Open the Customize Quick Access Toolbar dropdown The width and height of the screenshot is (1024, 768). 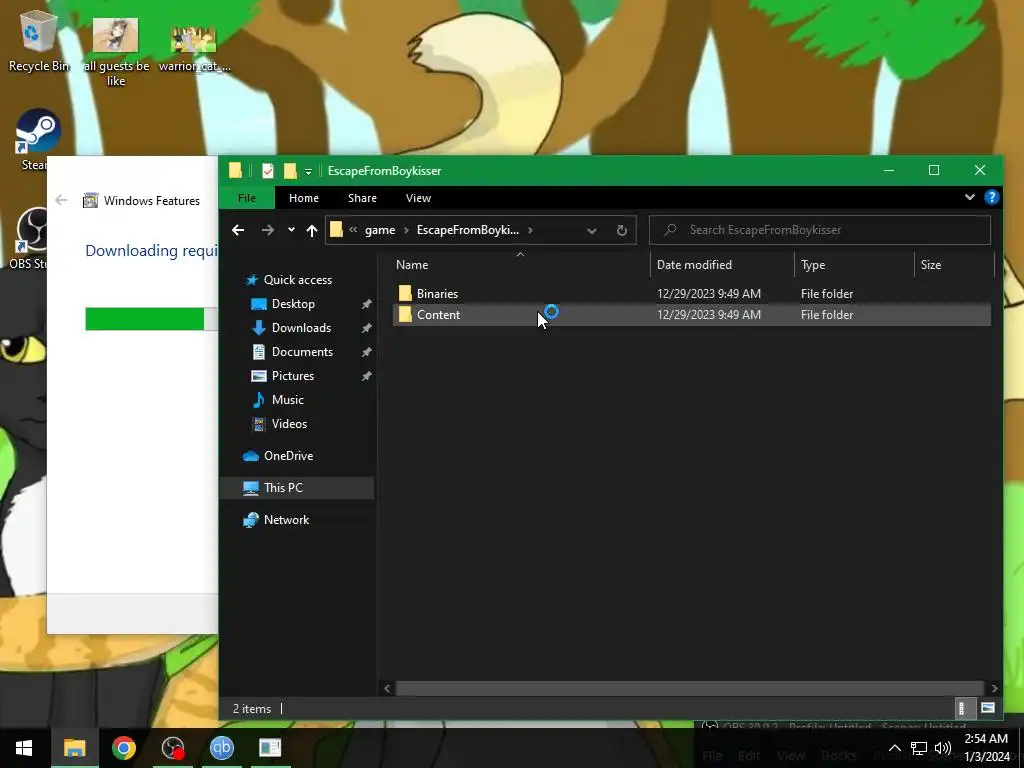tap(308, 172)
